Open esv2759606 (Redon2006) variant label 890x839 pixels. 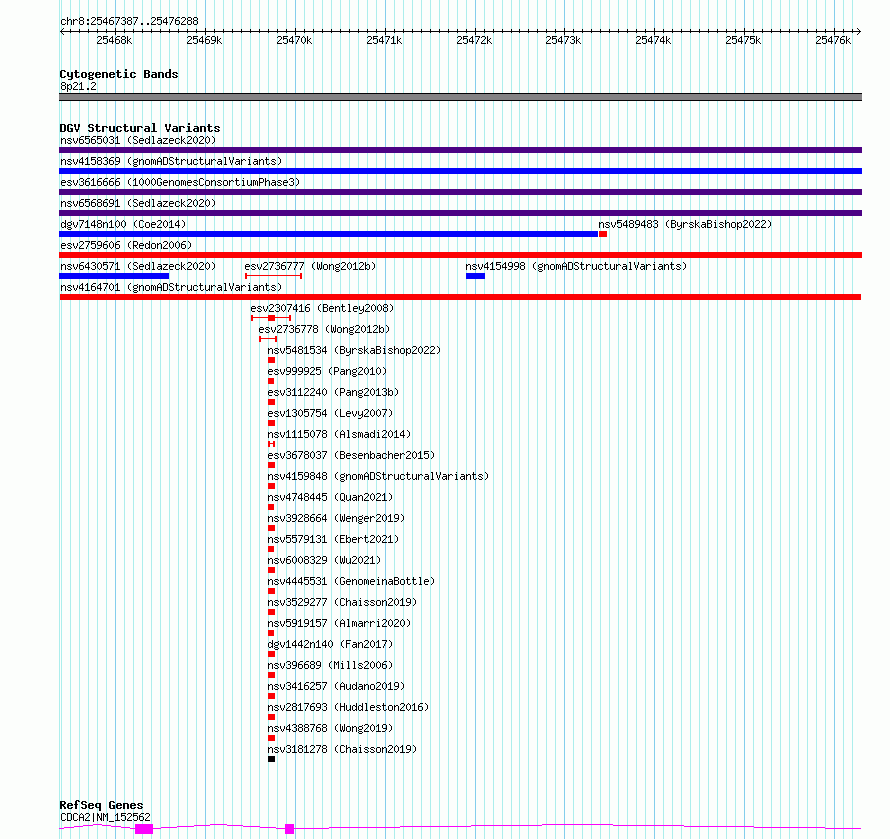[126, 245]
